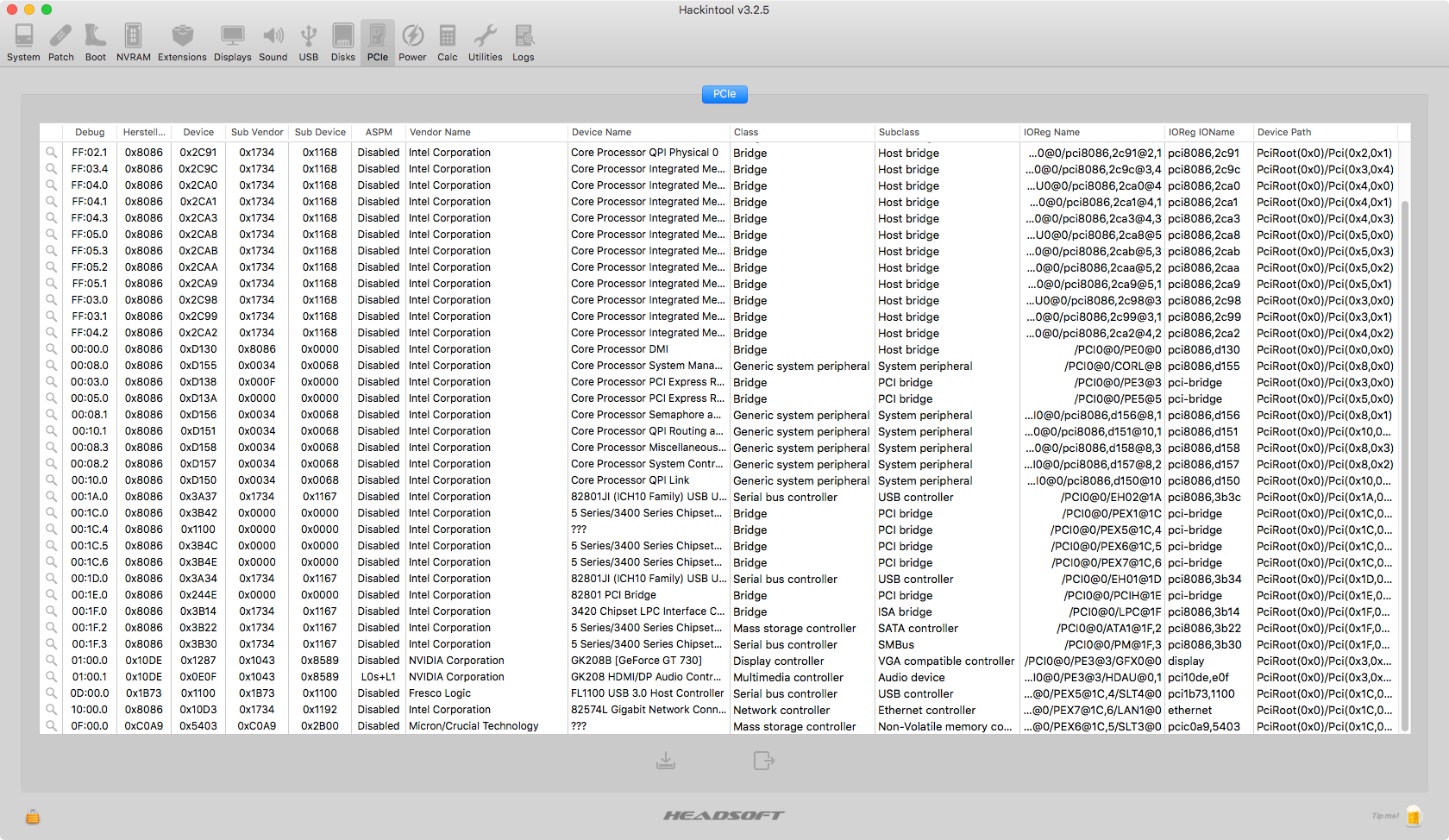The image size is (1449, 840).
Task: Open the Calc tool
Action: point(447,42)
